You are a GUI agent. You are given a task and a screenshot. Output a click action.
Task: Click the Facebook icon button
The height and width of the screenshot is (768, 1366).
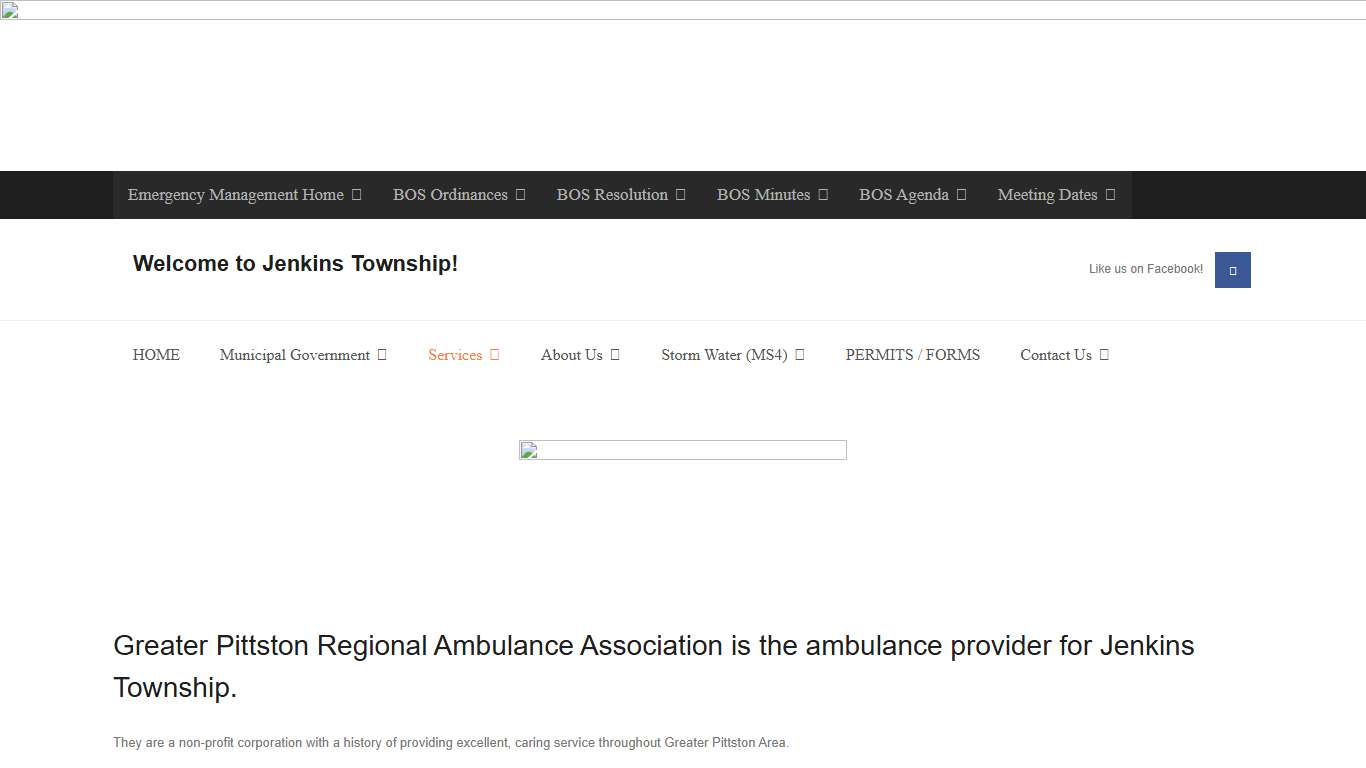click(x=1231, y=270)
